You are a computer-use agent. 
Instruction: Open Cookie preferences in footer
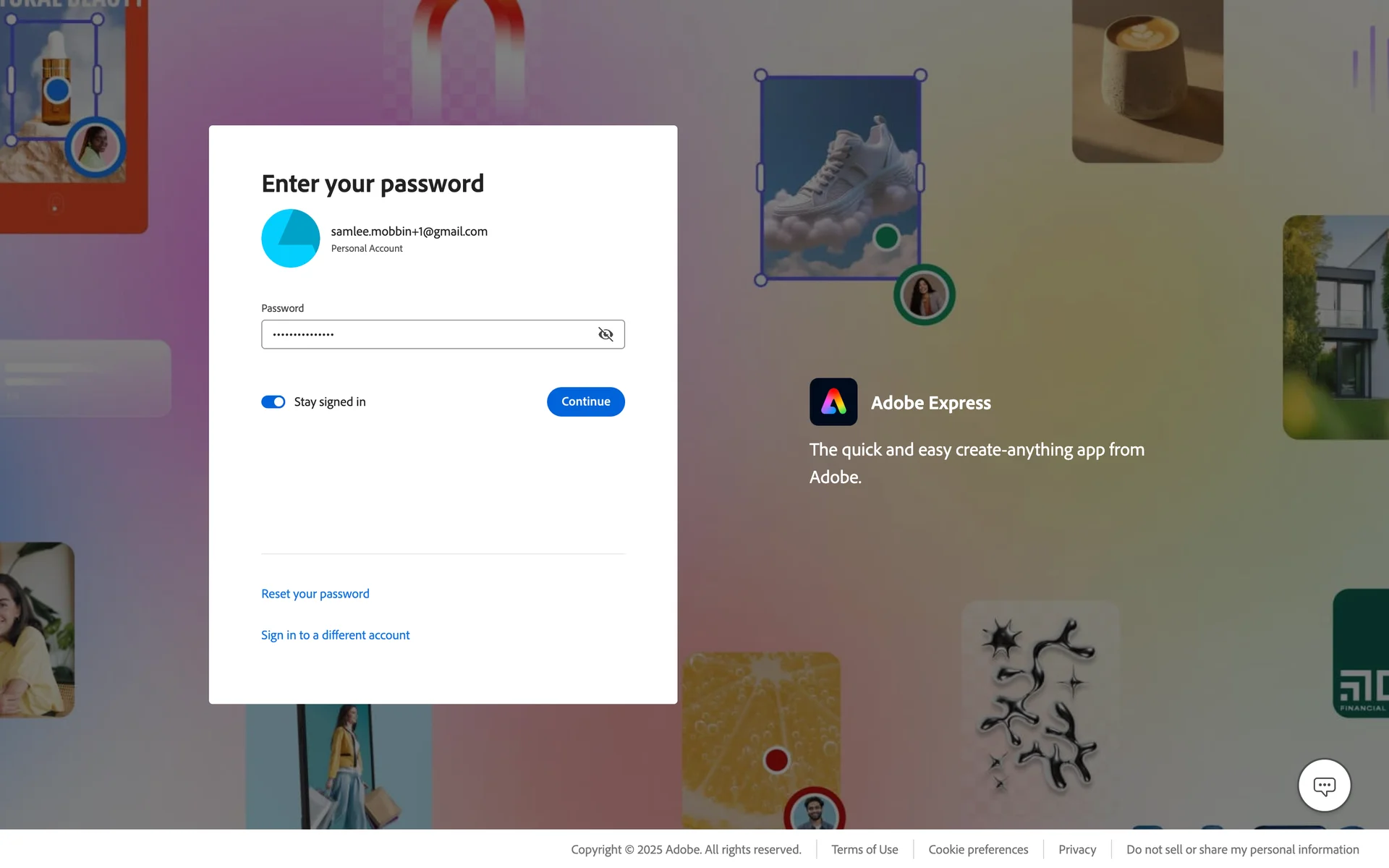(x=978, y=849)
